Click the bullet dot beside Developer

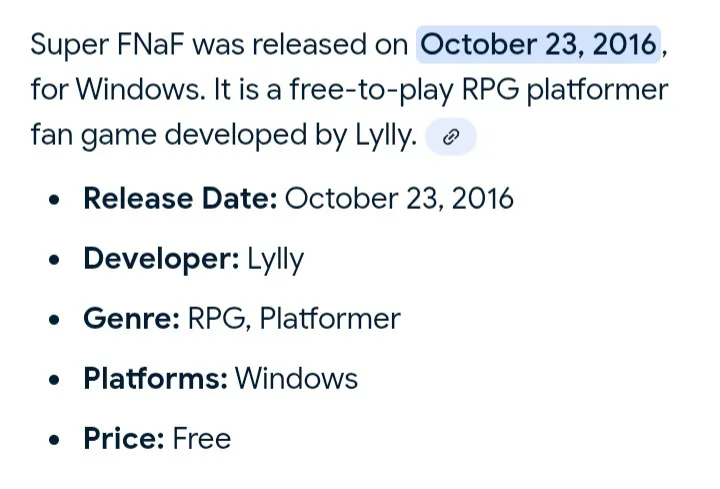tap(56, 260)
